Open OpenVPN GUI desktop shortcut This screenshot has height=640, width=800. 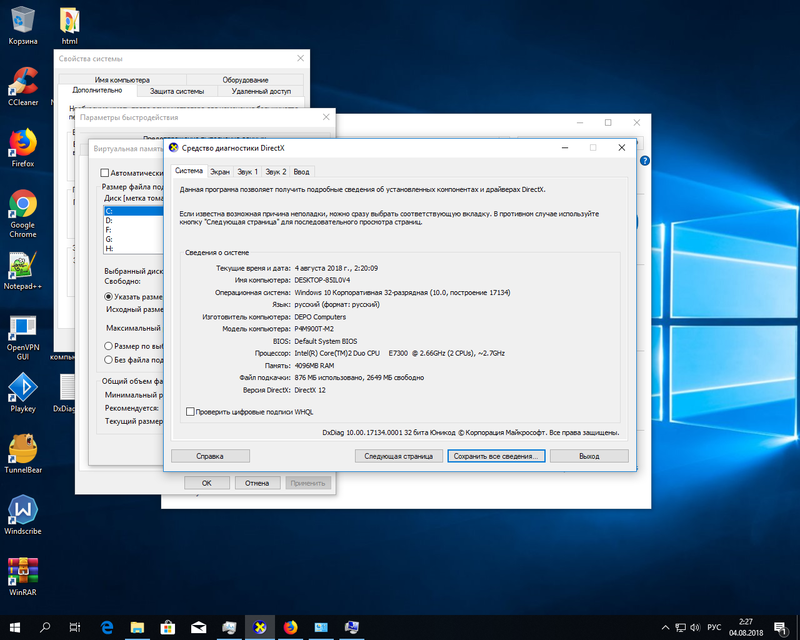(22, 337)
